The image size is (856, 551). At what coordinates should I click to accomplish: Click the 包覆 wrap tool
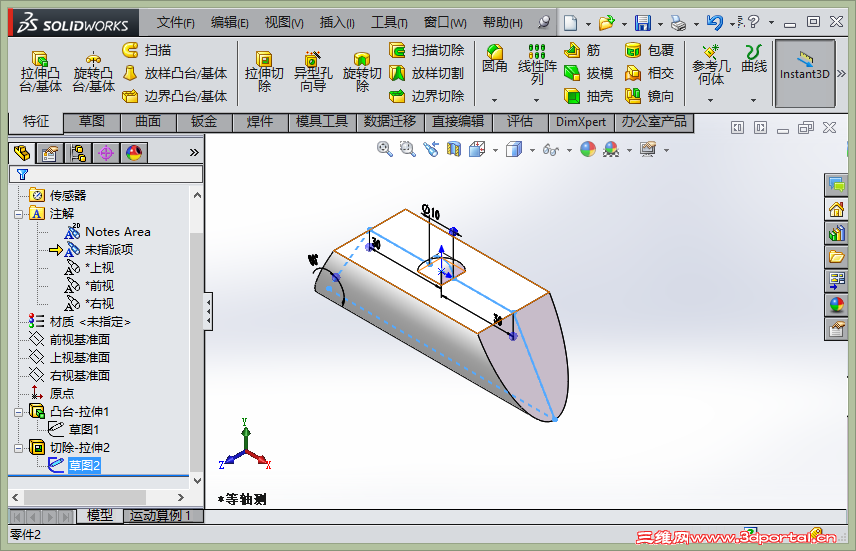tap(649, 50)
